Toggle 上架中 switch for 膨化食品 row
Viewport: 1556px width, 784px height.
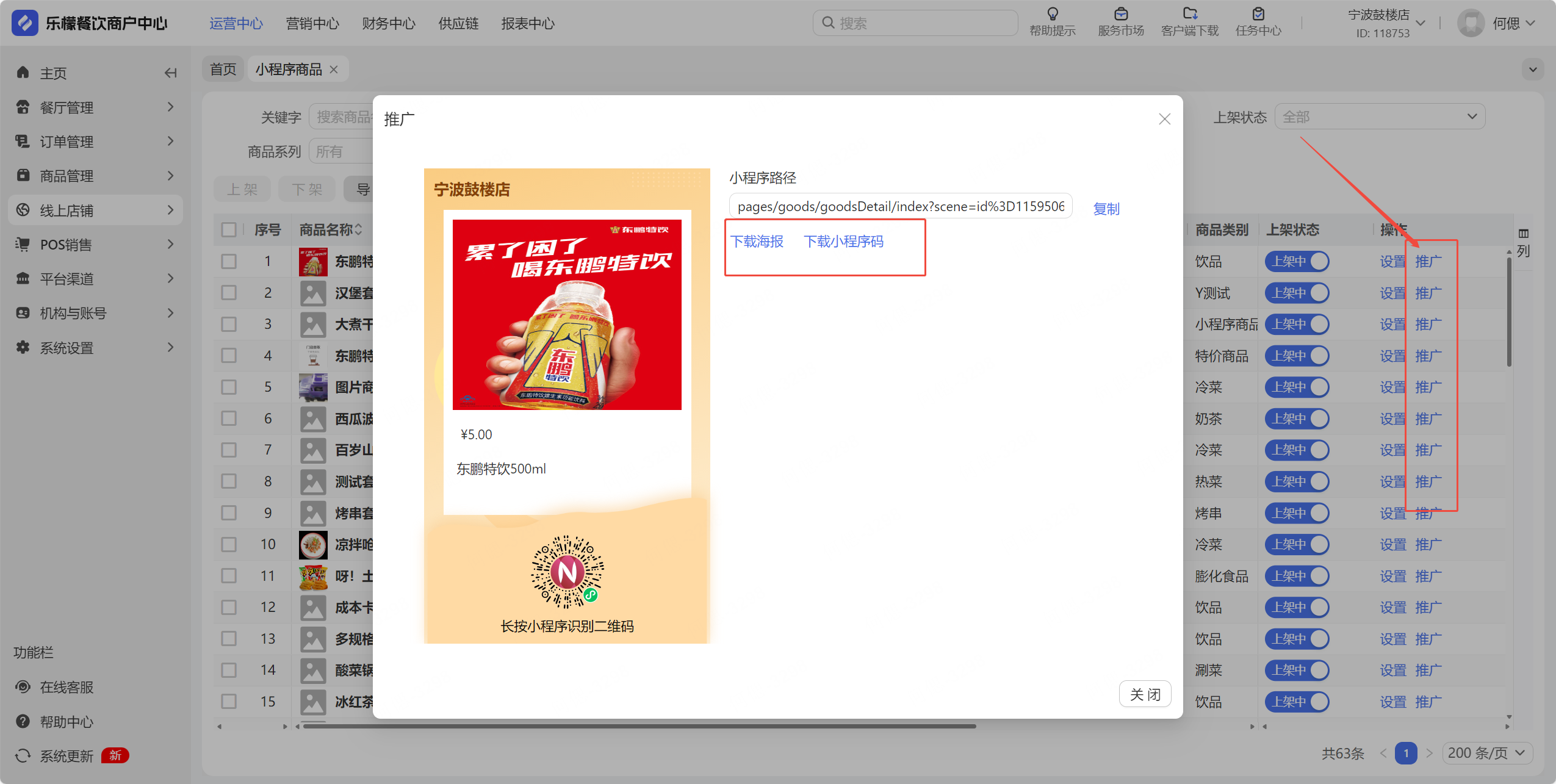coord(1297,576)
